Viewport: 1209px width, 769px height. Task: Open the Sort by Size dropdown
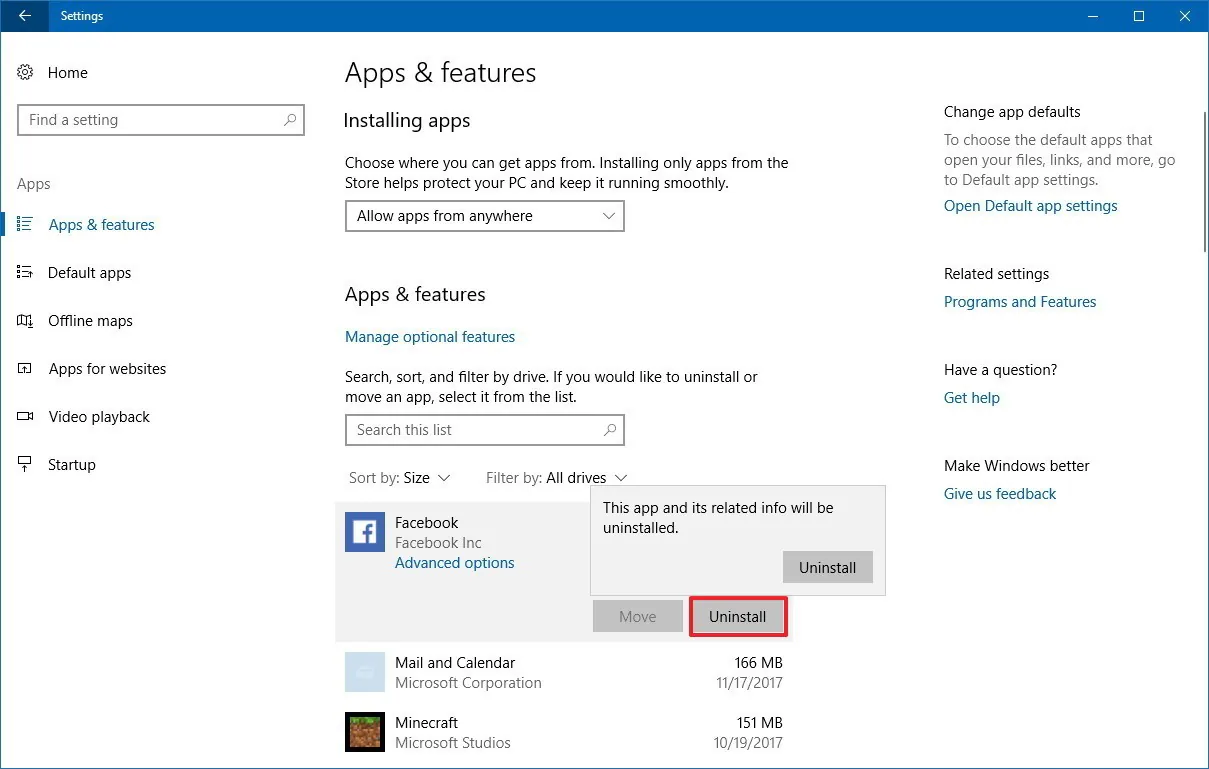click(x=400, y=478)
